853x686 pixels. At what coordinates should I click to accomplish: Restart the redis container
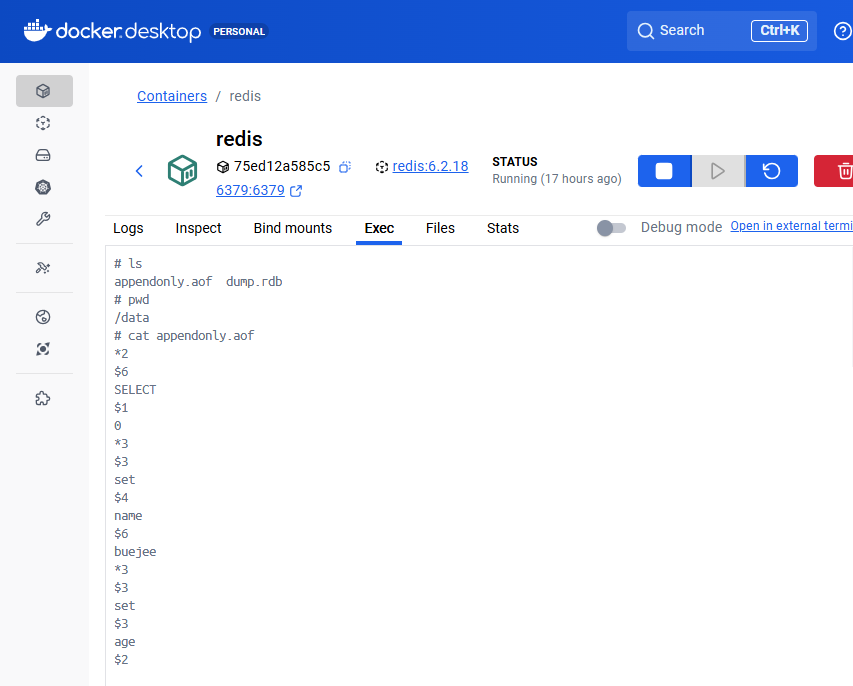click(x=771, y=171)
